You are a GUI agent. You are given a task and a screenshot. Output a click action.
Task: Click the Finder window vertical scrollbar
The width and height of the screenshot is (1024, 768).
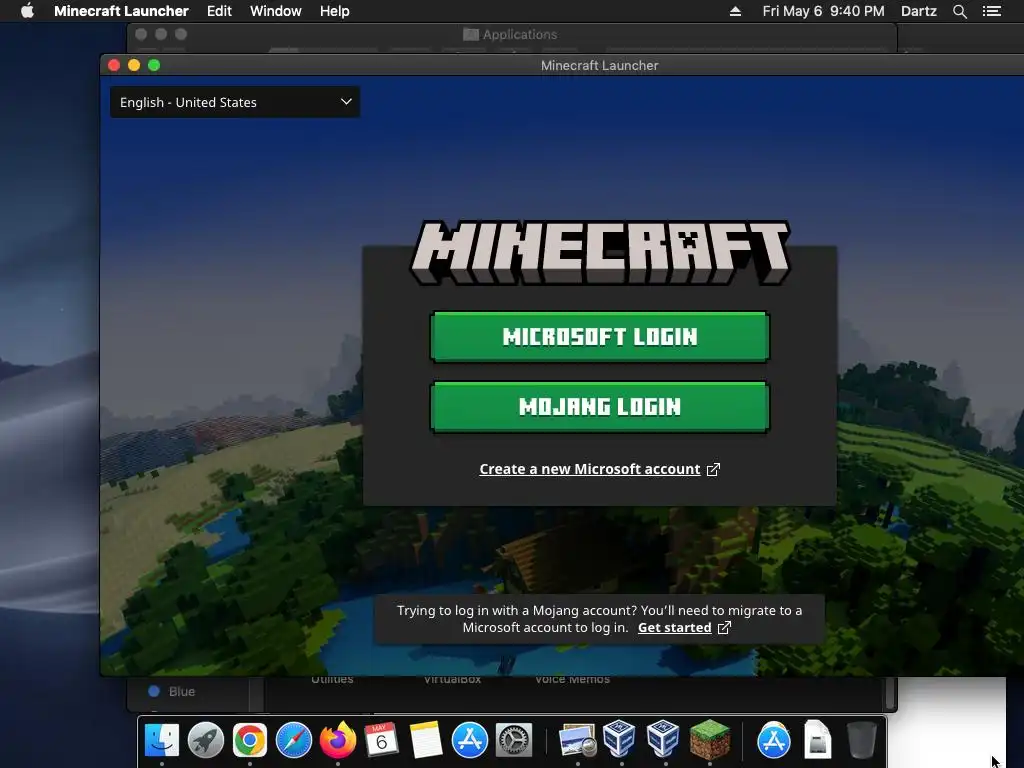(889, 694)
